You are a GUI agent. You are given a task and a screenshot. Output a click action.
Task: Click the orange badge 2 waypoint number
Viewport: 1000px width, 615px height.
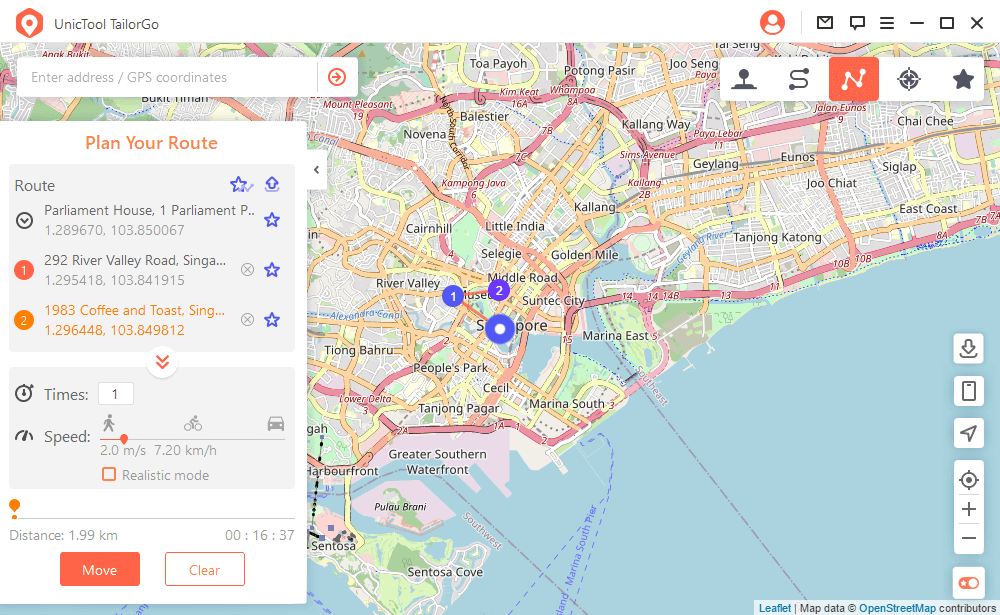tap(24, 320)
